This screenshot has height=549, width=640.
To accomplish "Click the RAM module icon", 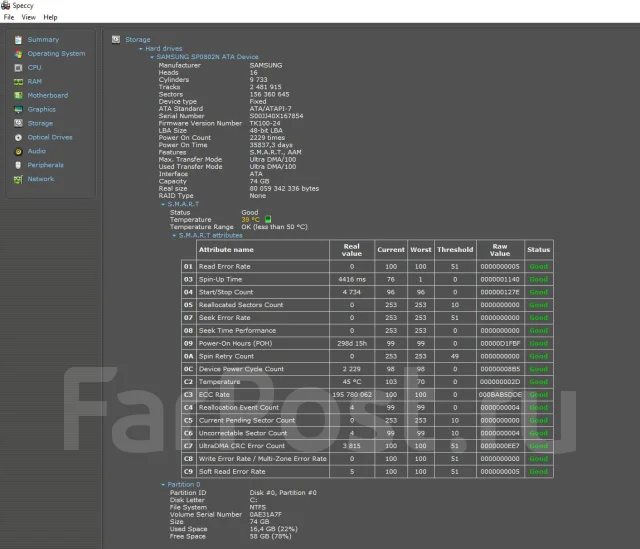I will 18,82.
